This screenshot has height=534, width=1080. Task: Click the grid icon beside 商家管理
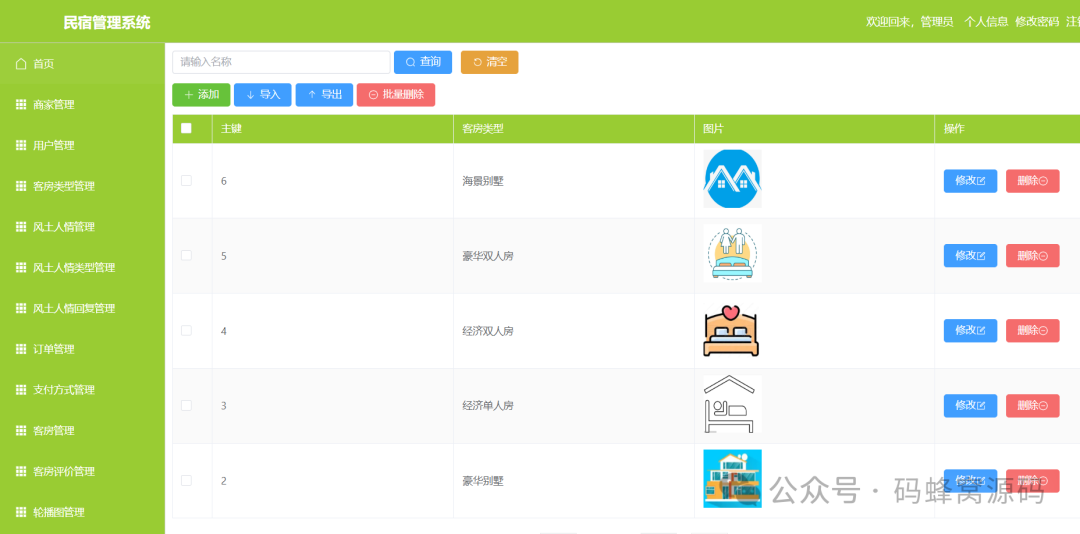click(x=21, y=105)
